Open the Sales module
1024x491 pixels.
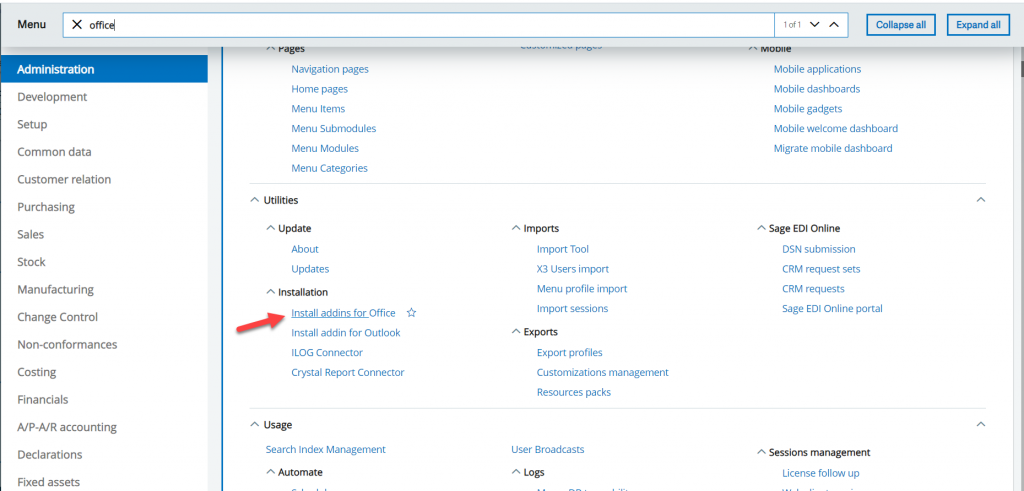[x=31, y=234]
